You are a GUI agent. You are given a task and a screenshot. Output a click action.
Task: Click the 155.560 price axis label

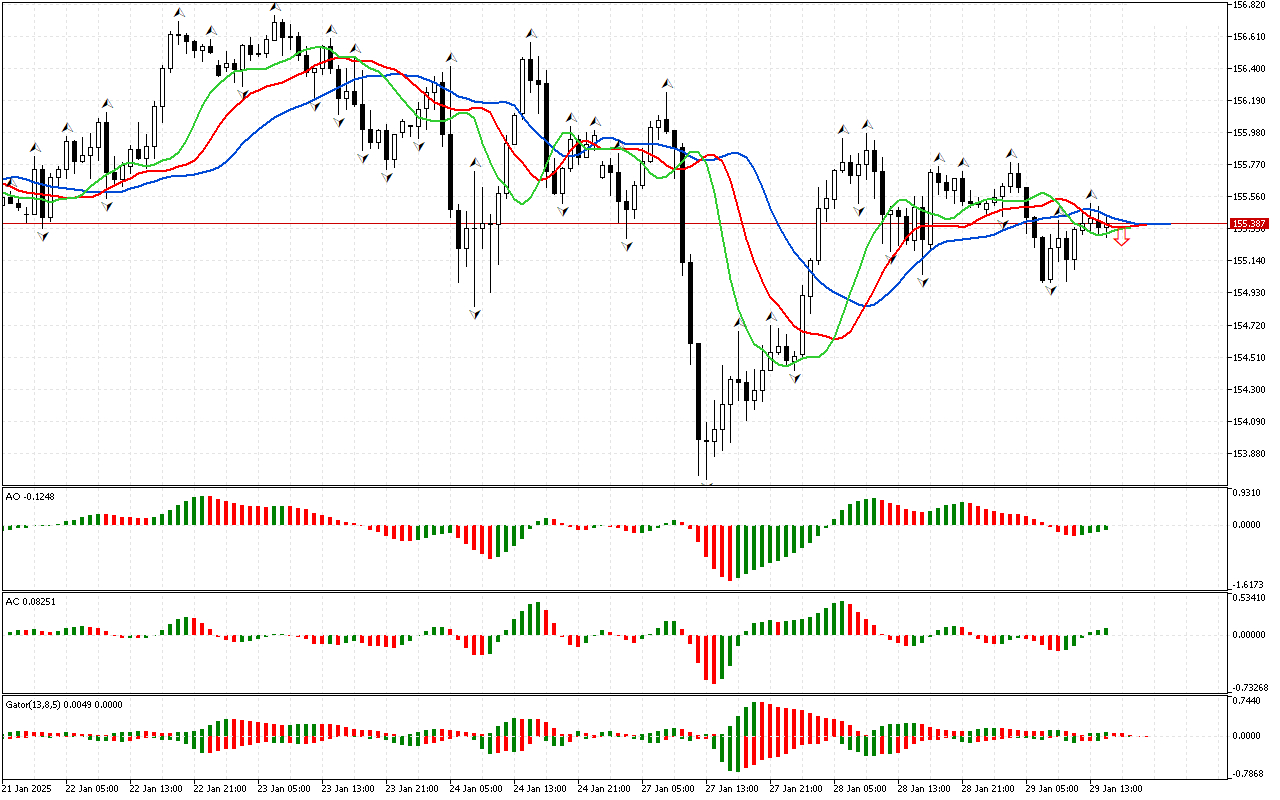tap(1248, 197)
